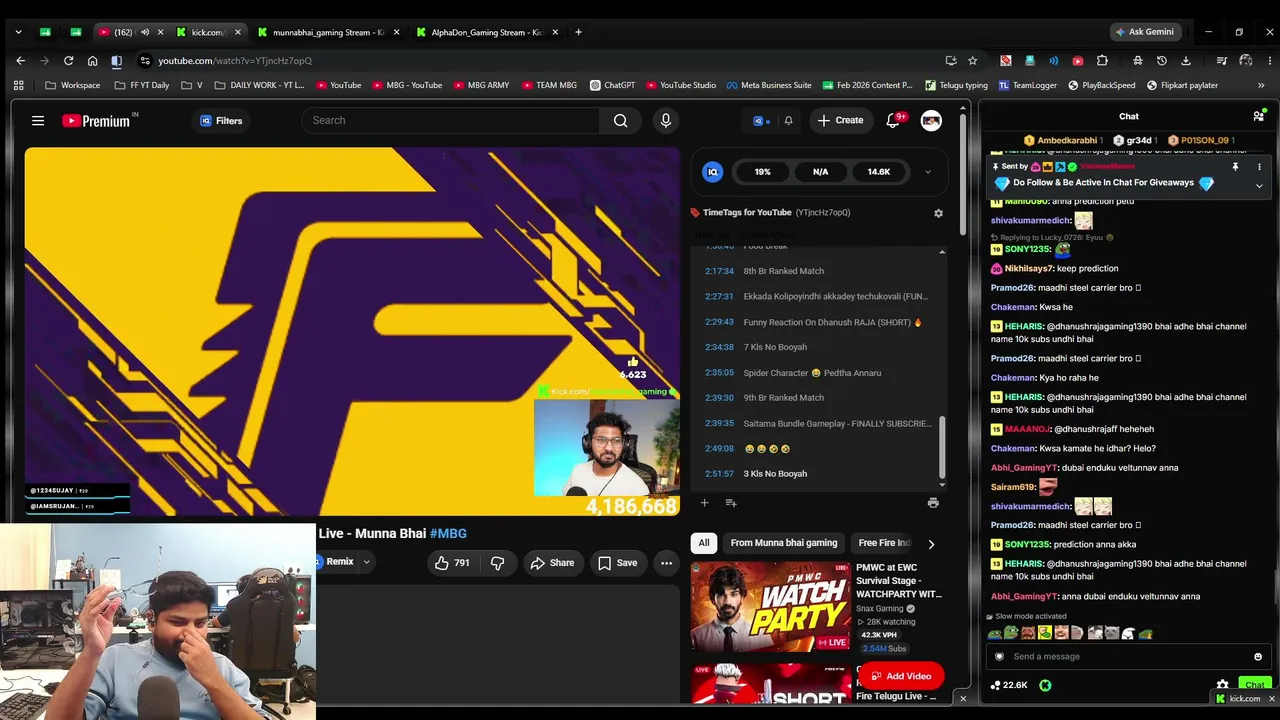
Task: Print the timetags with printer icon
Action: pos(933,503)
